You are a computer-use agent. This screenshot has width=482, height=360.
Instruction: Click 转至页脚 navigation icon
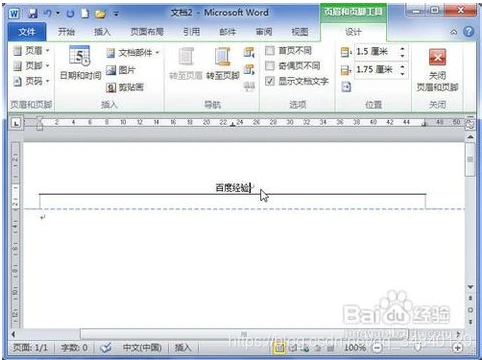click(x=223, y=57)
